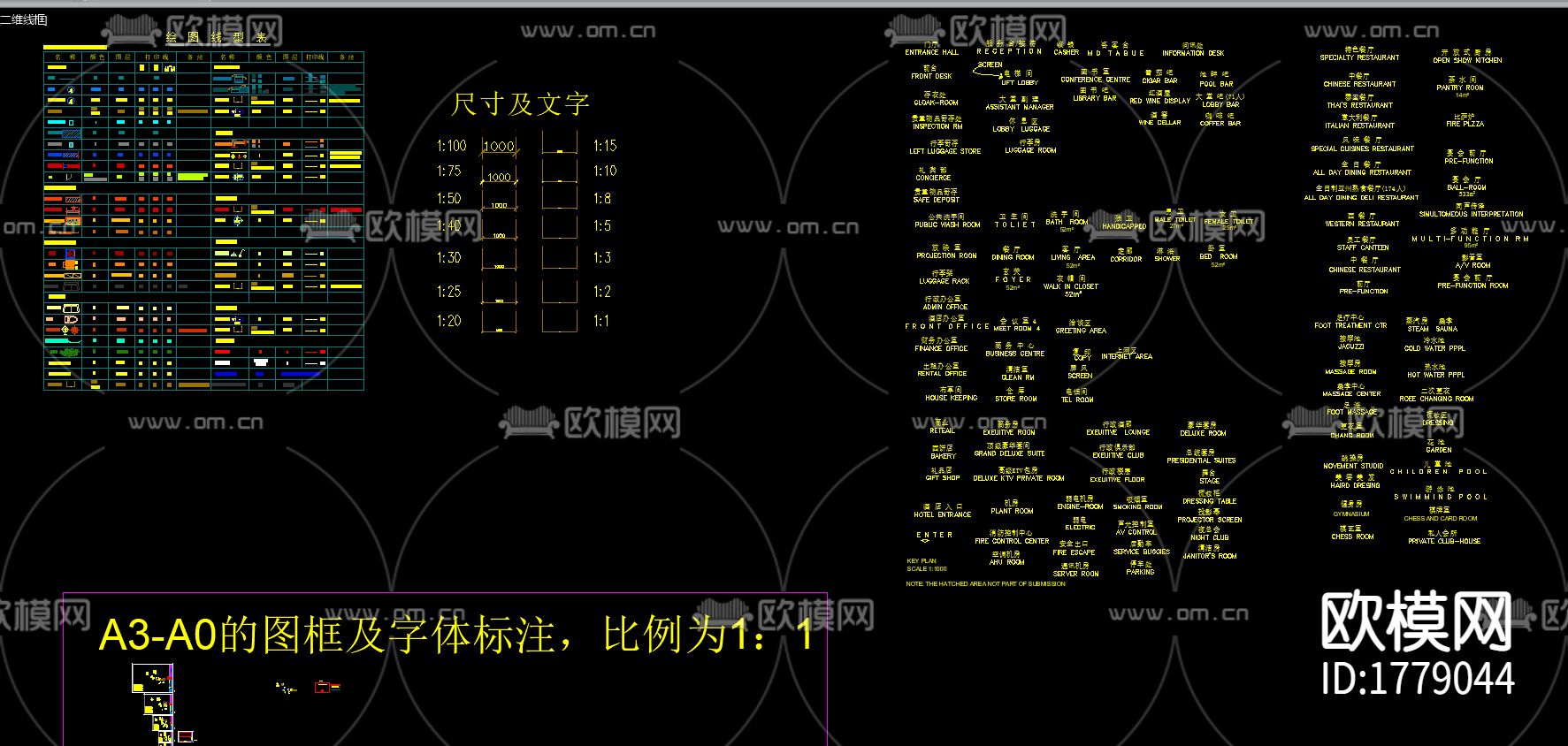
Task: Click the PARKING label
Action: click(x=1141, y=572)
